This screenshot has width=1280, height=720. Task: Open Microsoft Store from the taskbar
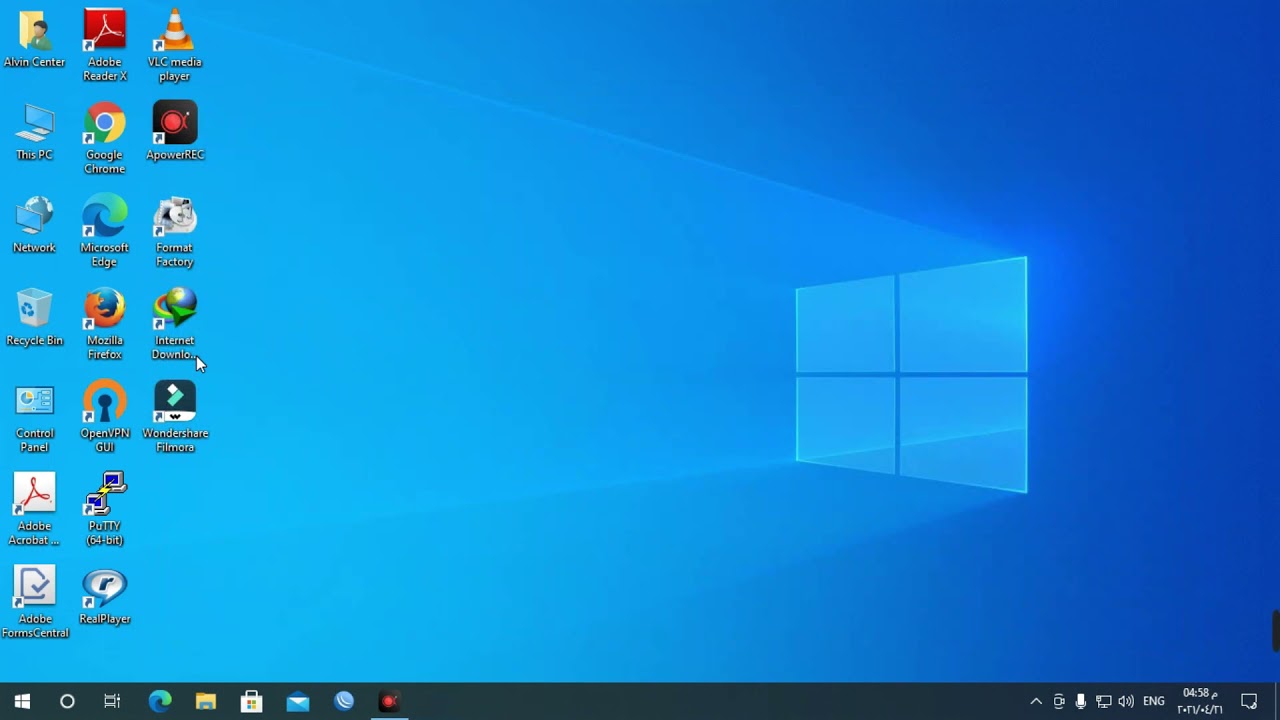click(x=252, y=701)
